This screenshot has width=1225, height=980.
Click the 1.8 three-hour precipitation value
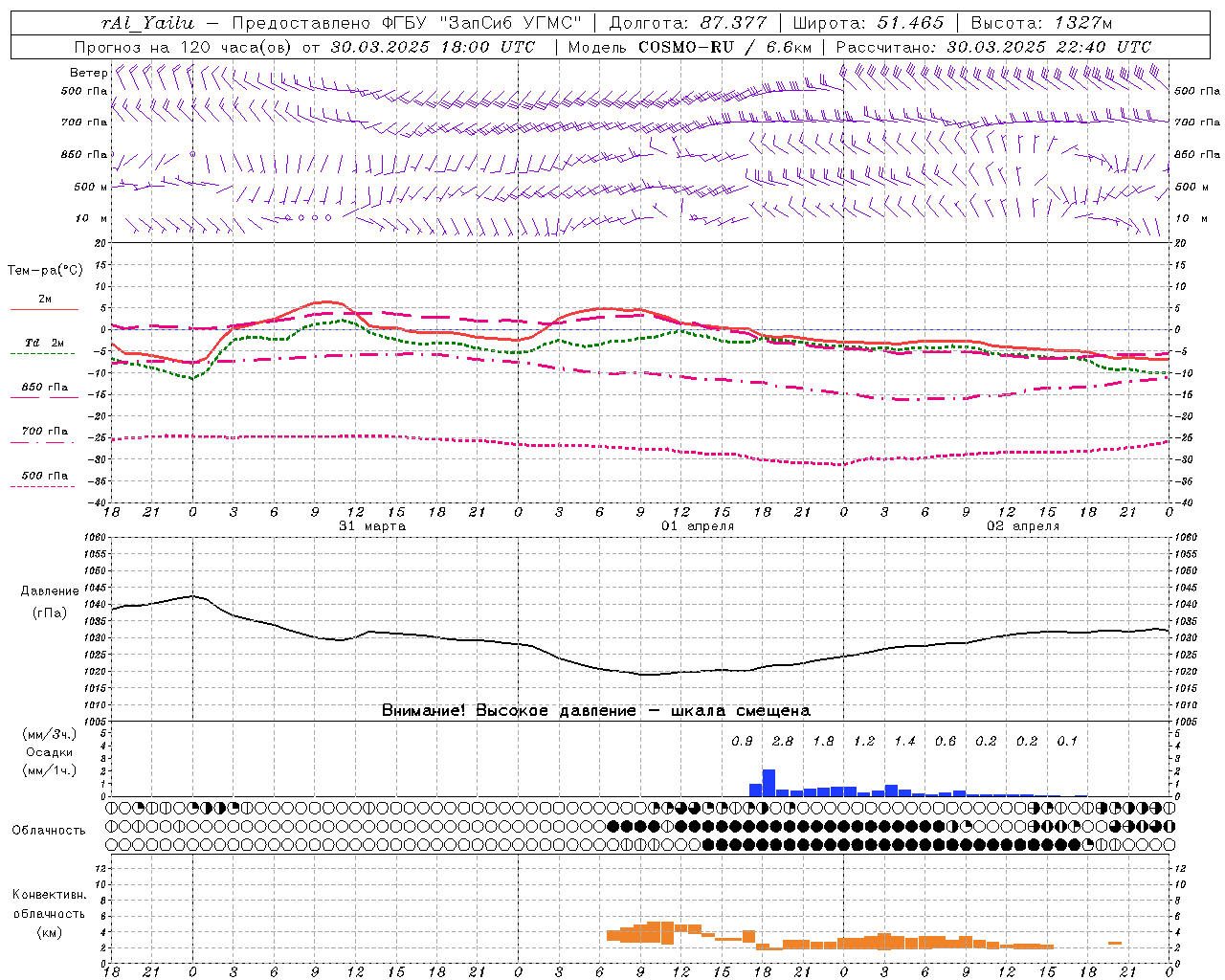(823, 741)
